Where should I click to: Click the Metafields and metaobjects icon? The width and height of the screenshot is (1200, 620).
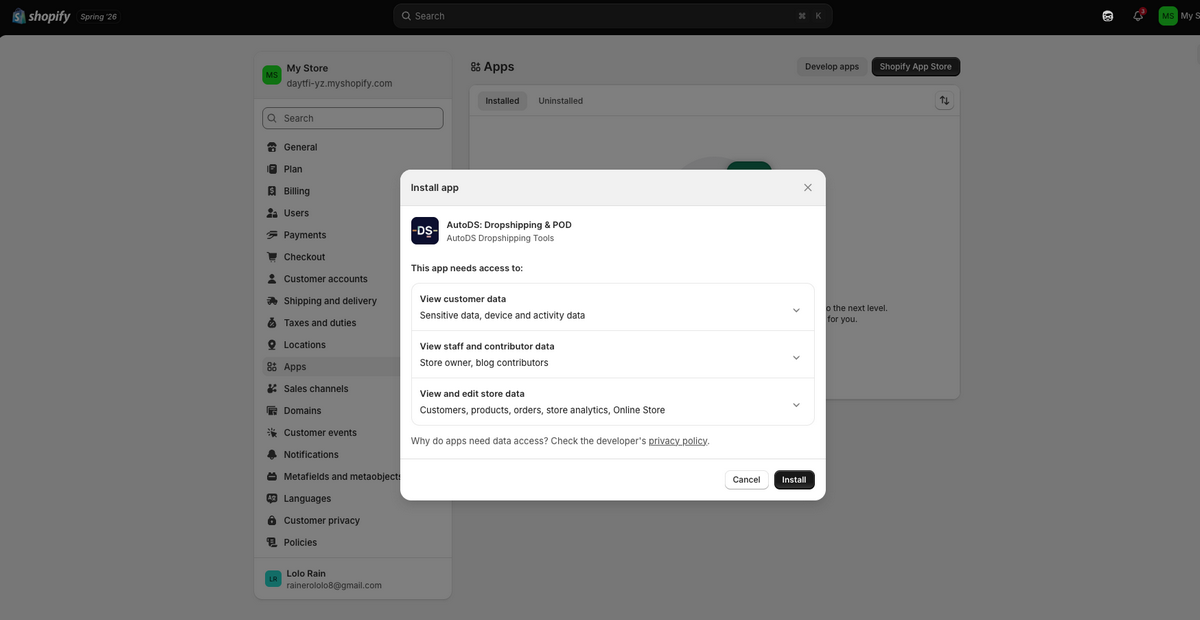[272, 477]
